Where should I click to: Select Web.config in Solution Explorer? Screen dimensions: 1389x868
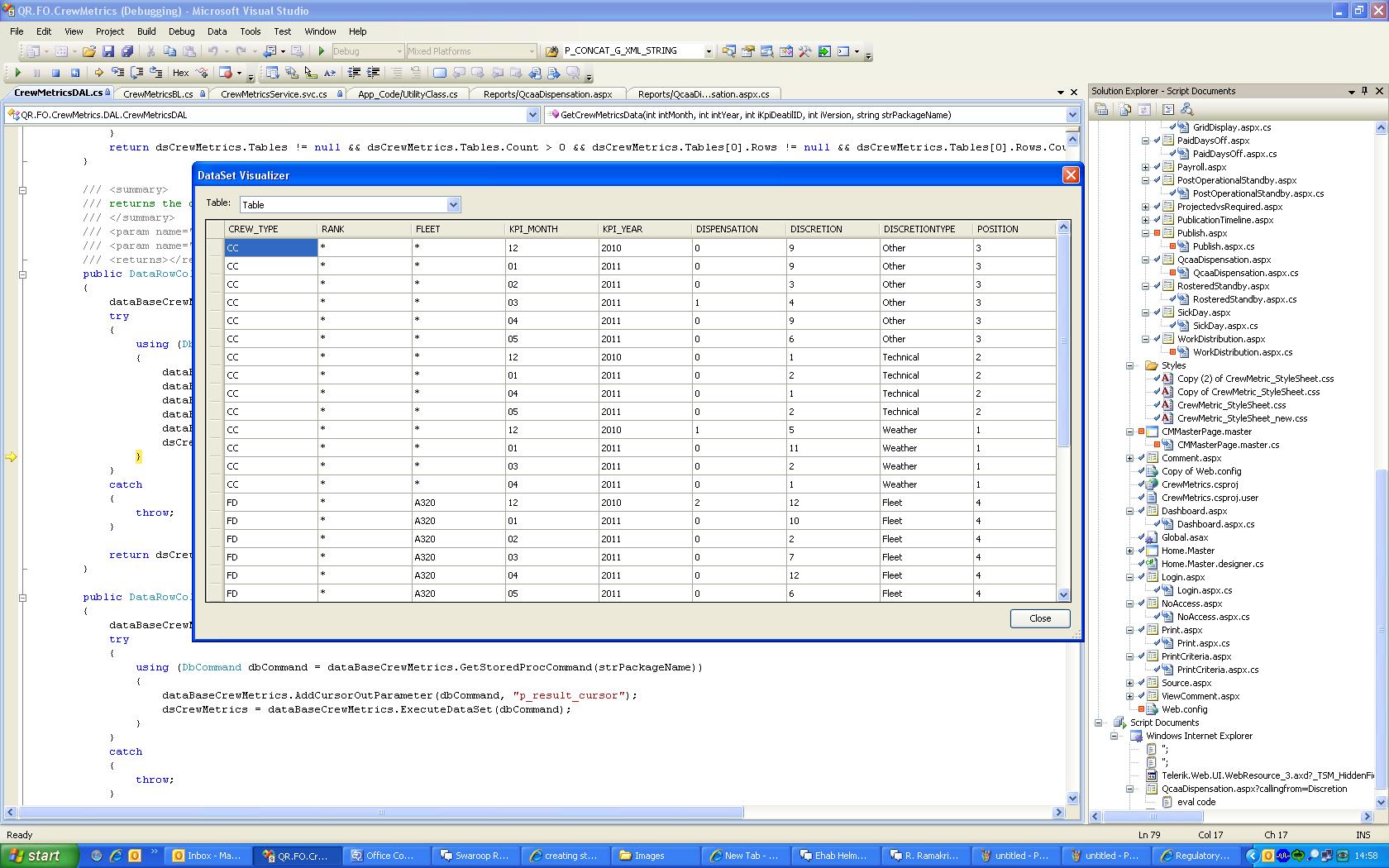coord(1184,709)
